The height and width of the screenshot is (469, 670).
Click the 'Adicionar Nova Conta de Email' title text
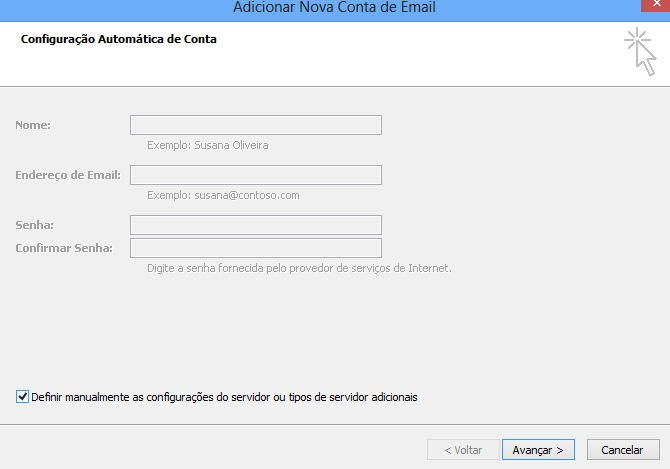[334, 7]
